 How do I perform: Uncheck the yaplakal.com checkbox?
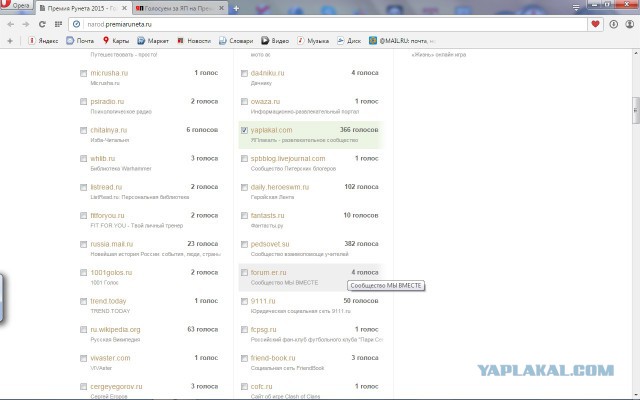pos(244,130)
